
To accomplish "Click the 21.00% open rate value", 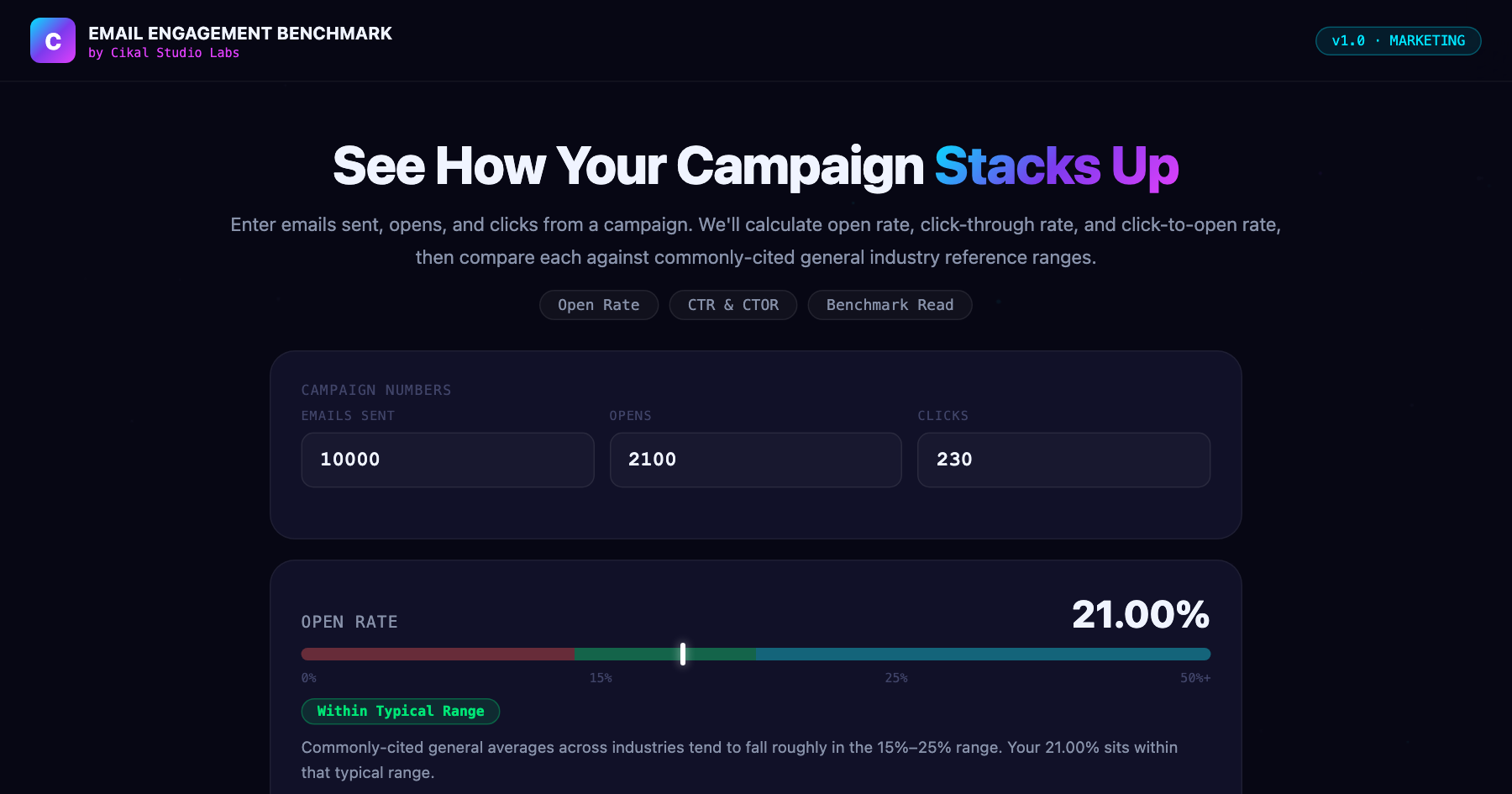I will [1141, 614].
